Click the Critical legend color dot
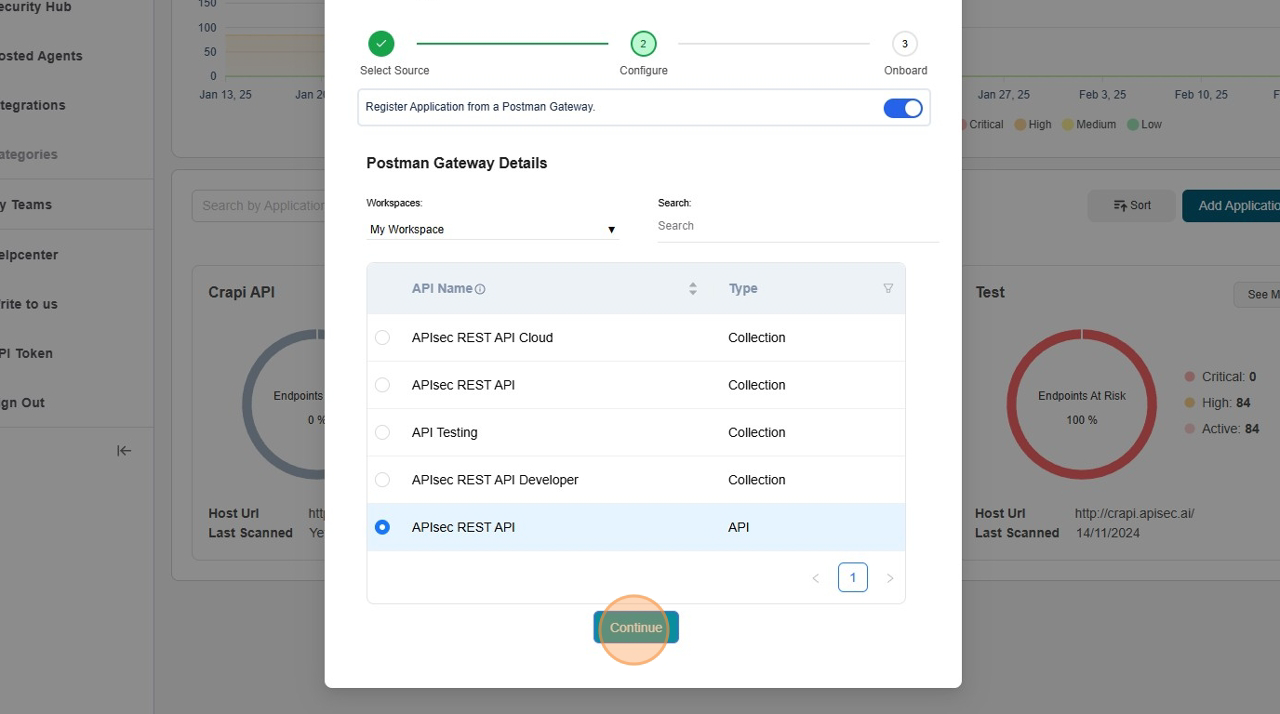1280x714 pixels. (x=964, y=125)
